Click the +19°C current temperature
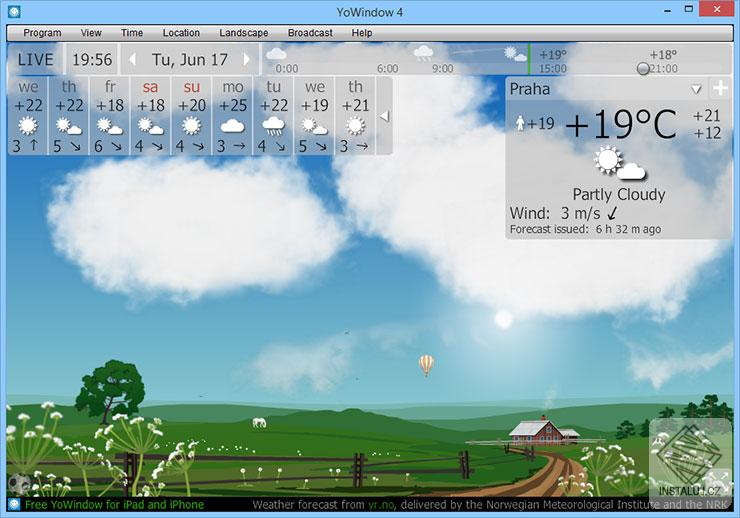Image resolution: width=740 pixels, height=518 pixels. [x=622, y=125]
